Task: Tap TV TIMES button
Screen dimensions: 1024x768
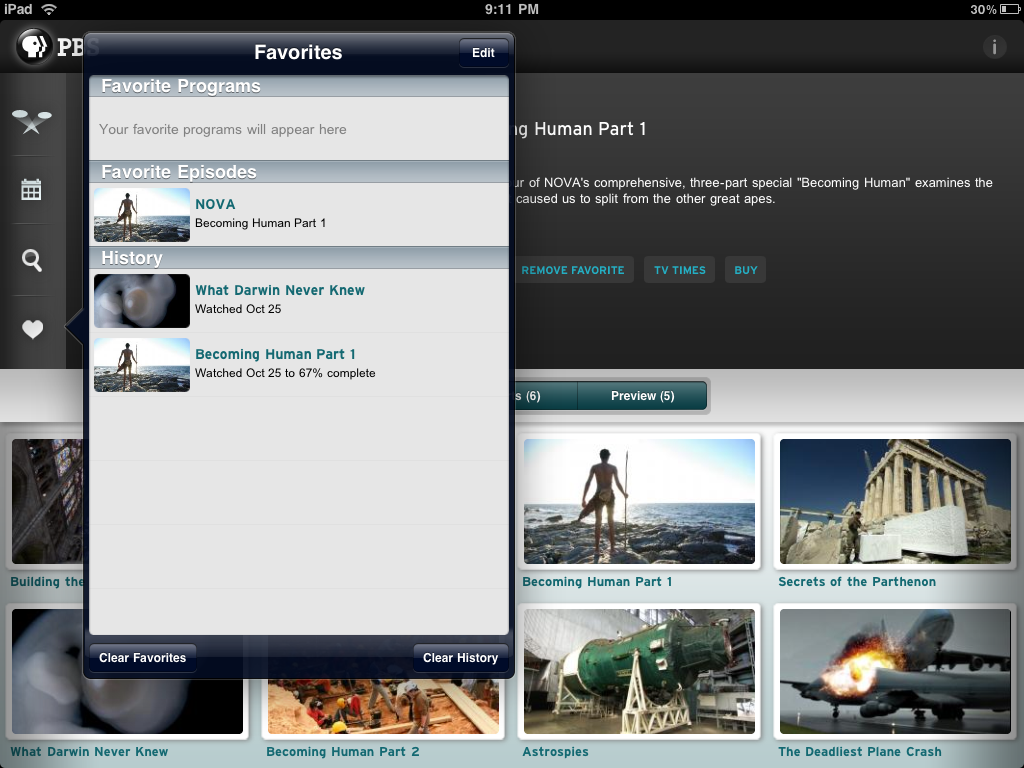Action: (680, 270)
